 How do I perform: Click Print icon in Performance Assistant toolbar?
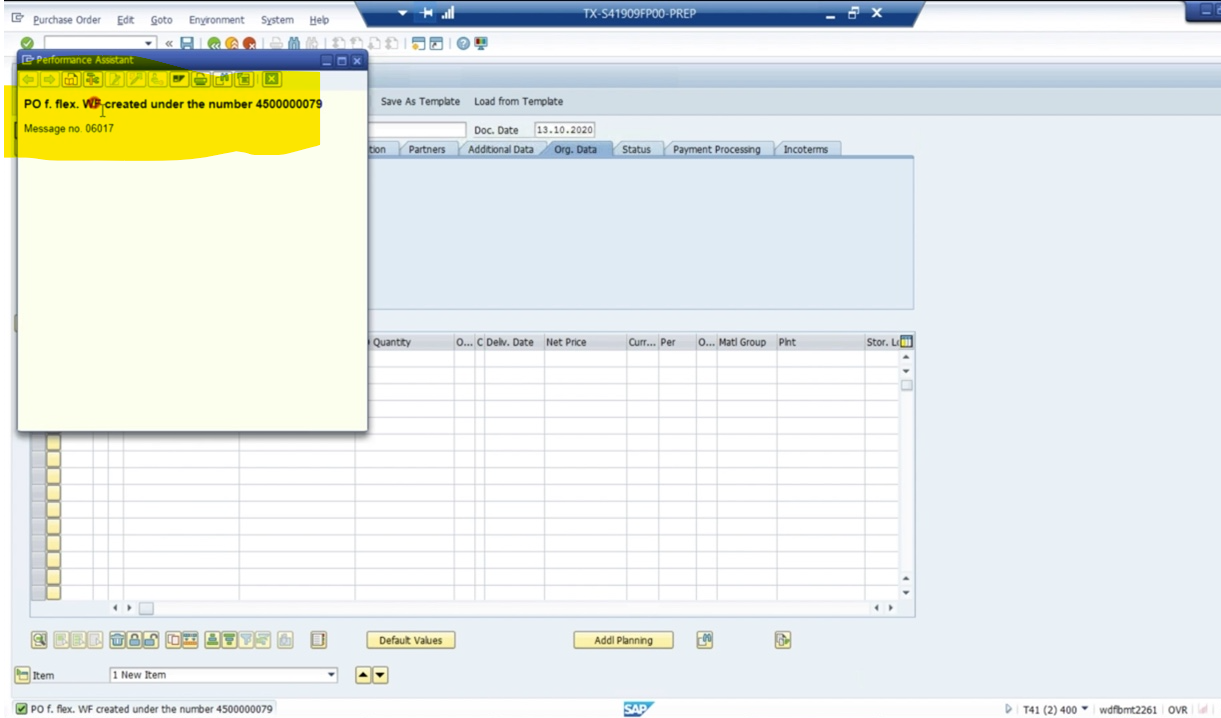click(x=199, y=80)
